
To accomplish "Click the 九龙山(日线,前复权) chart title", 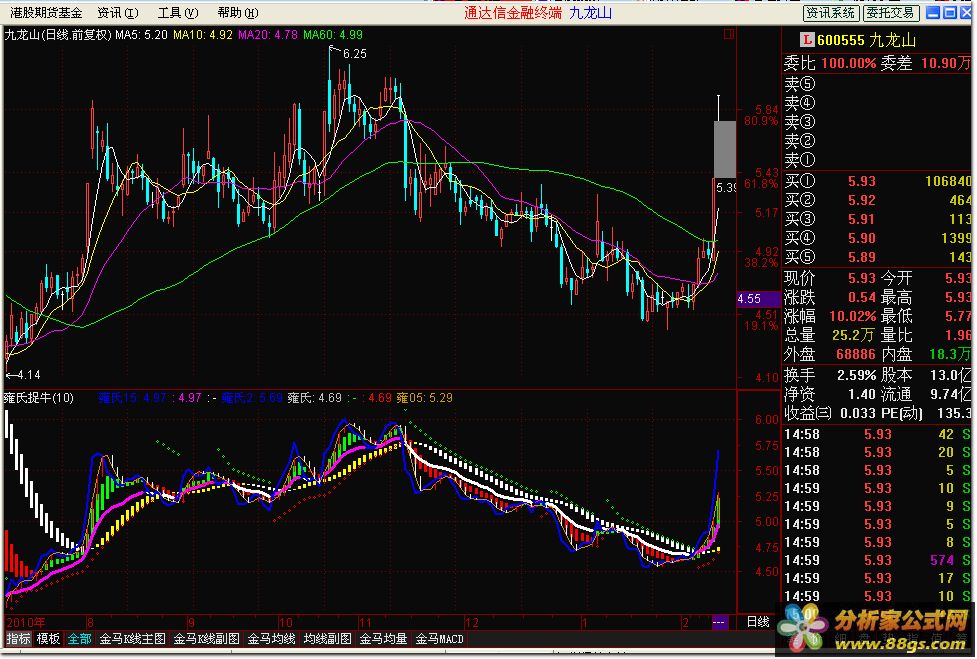I will pyautogui.click(x=58, y=35).
